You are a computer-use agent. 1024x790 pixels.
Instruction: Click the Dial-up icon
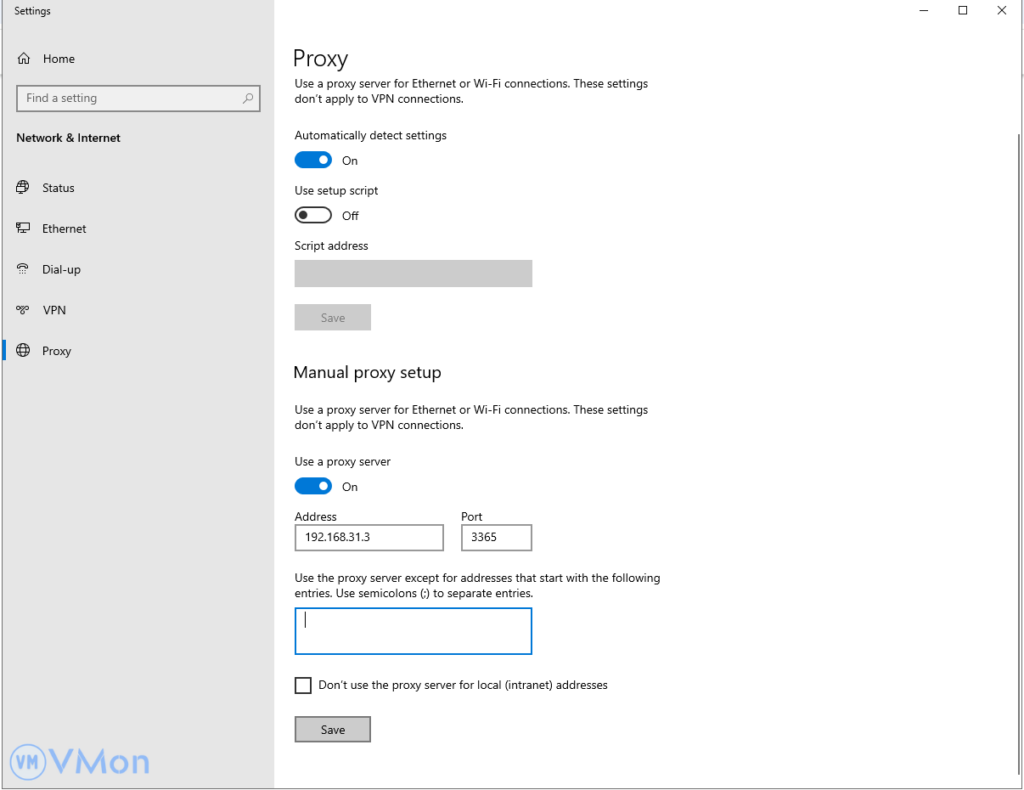pyautogui.click(x=23, y=270)
